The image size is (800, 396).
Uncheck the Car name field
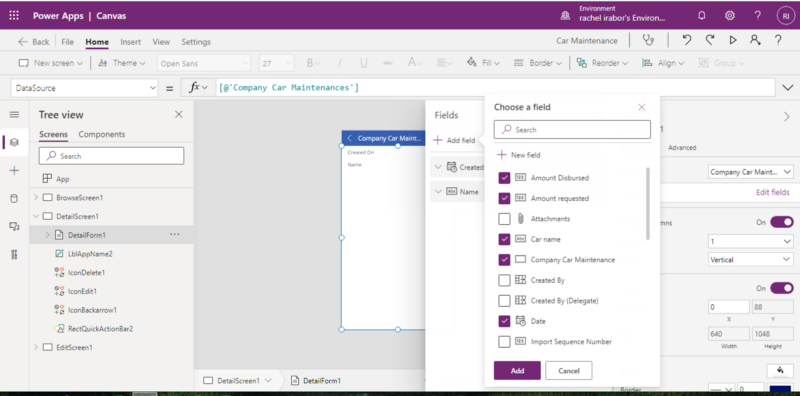click(x=504, y=239)
